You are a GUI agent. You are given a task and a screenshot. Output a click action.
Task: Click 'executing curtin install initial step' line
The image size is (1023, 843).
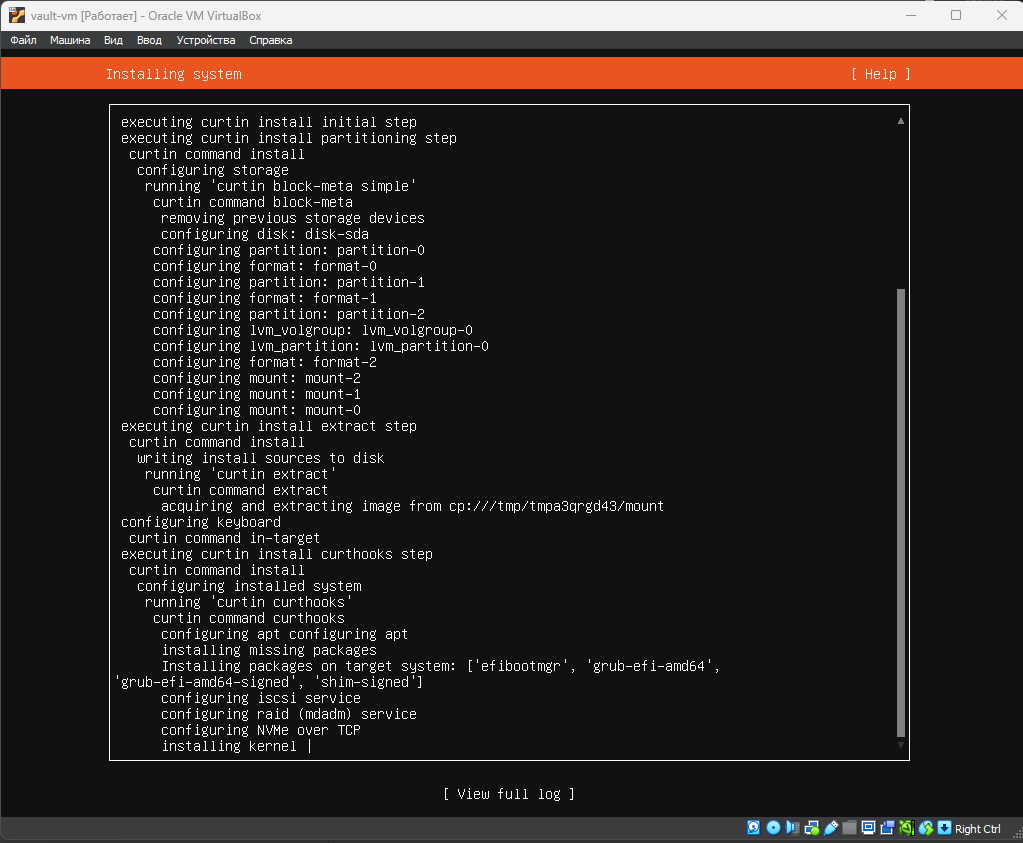[x=269, y=122]
